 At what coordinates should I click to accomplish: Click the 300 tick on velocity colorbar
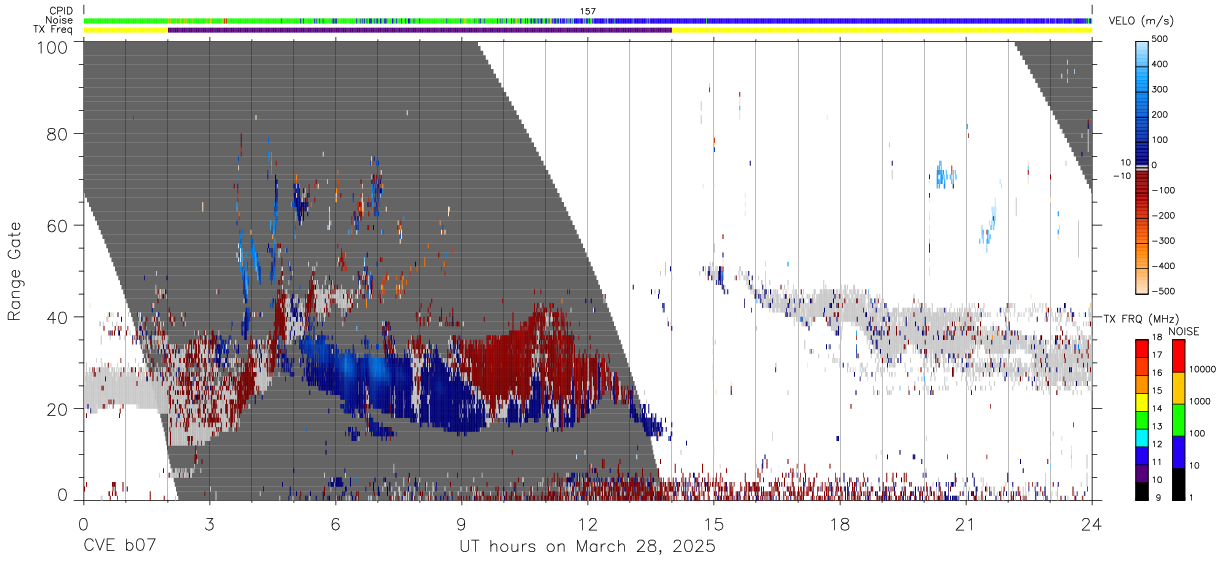[1160, 90]
